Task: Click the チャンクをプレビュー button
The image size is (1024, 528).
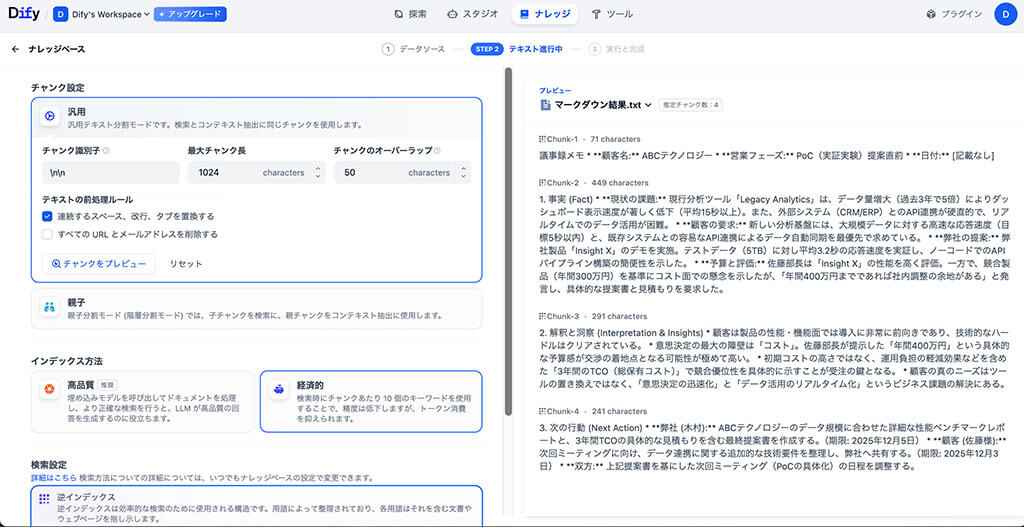Action: click(x=99, y=263)
